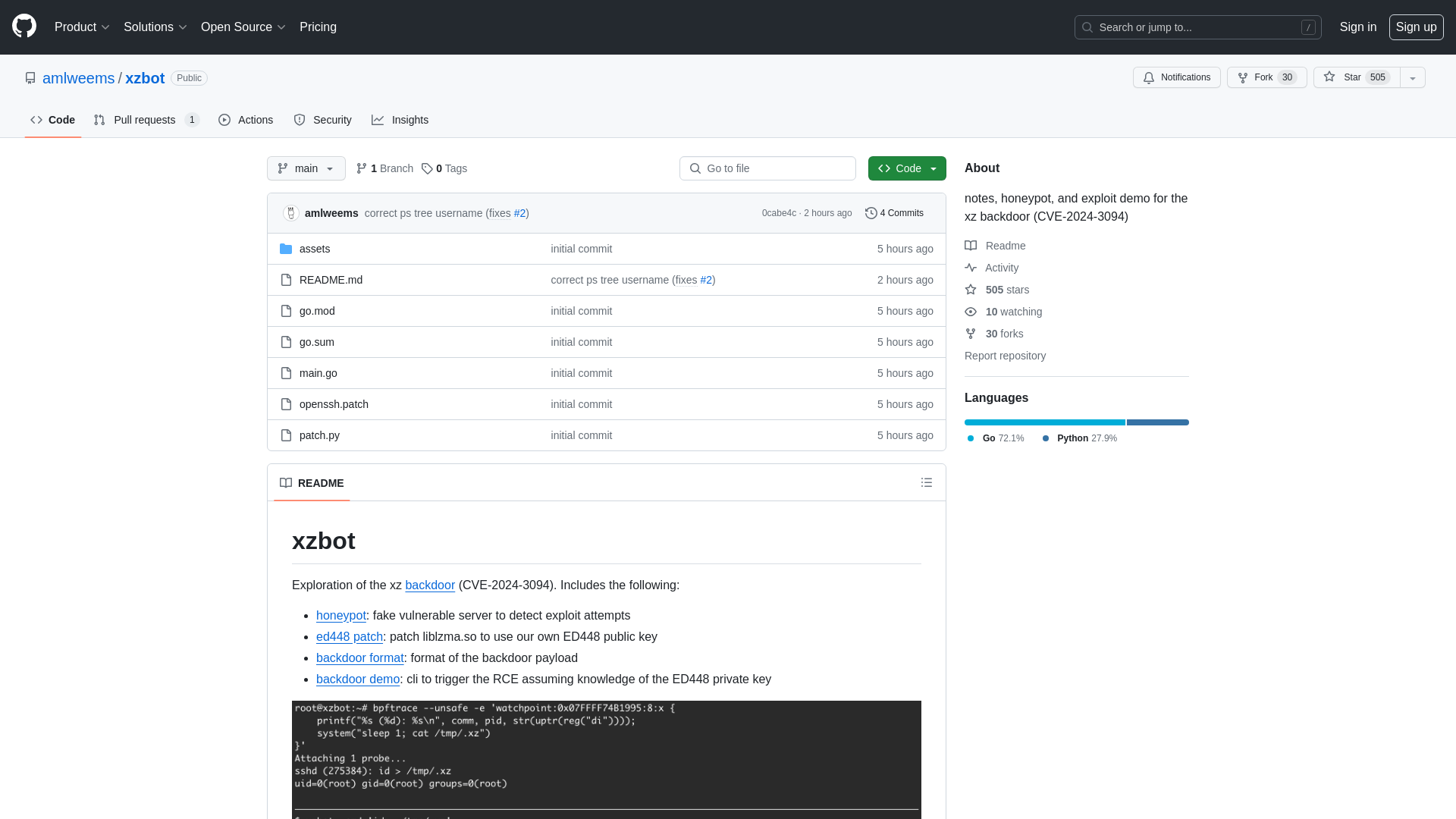Open the bpftrace terminal screenshot image

pos(607,760)
